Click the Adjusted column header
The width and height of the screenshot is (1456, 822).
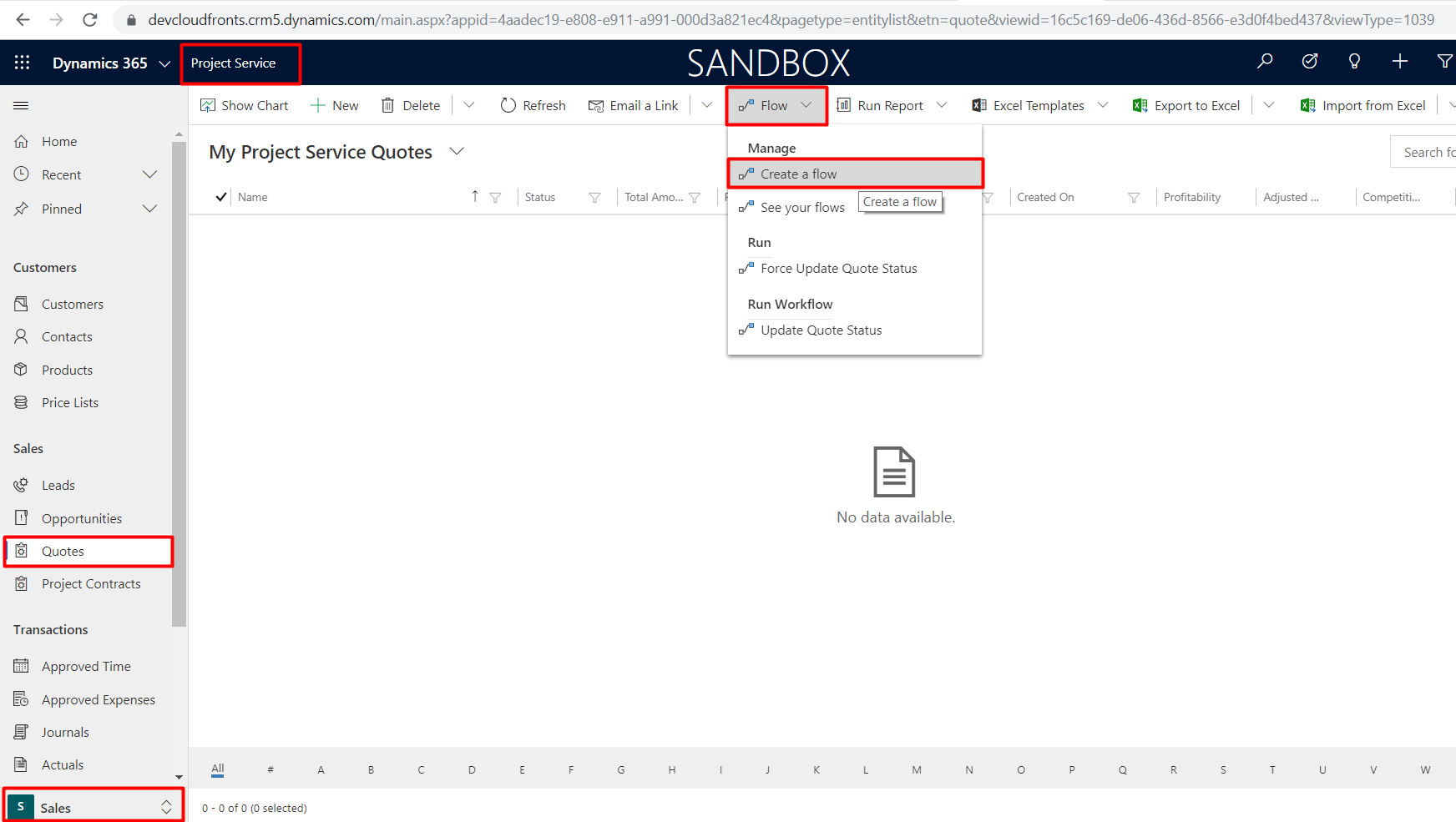click(x=1291, y=197)
